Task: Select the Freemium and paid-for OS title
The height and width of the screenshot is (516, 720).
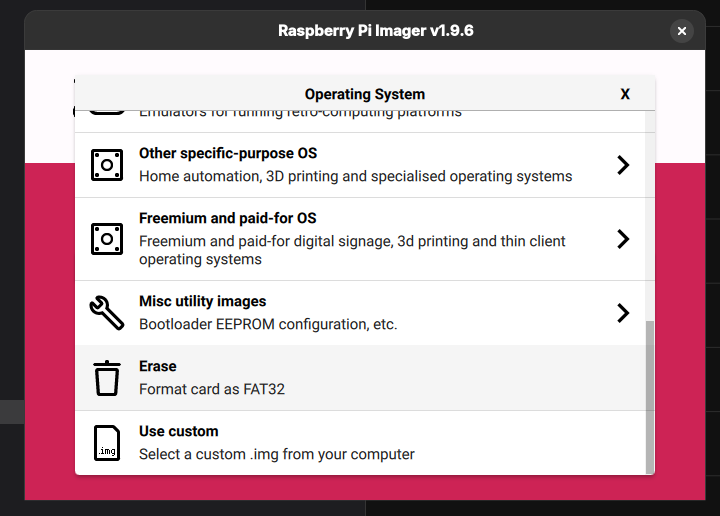Action: [x=228, y=218]
